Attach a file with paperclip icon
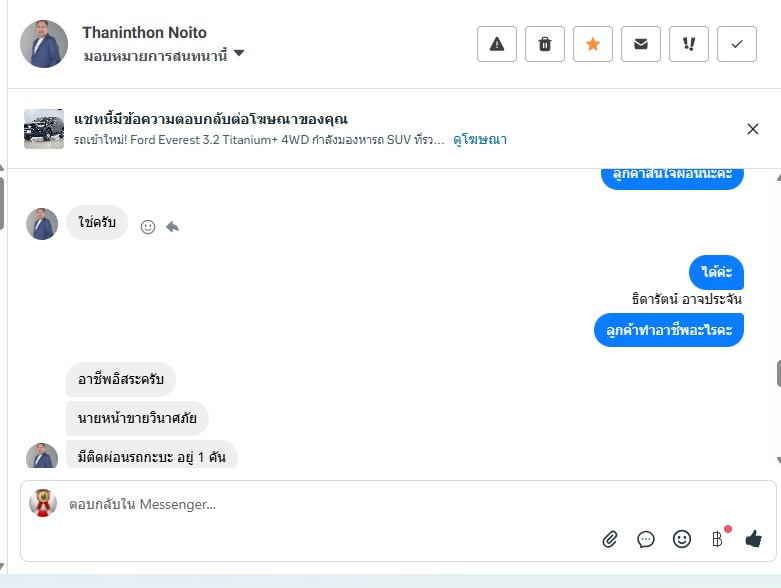The height and width of the screenshot is (588, 781). click(610, 540)
